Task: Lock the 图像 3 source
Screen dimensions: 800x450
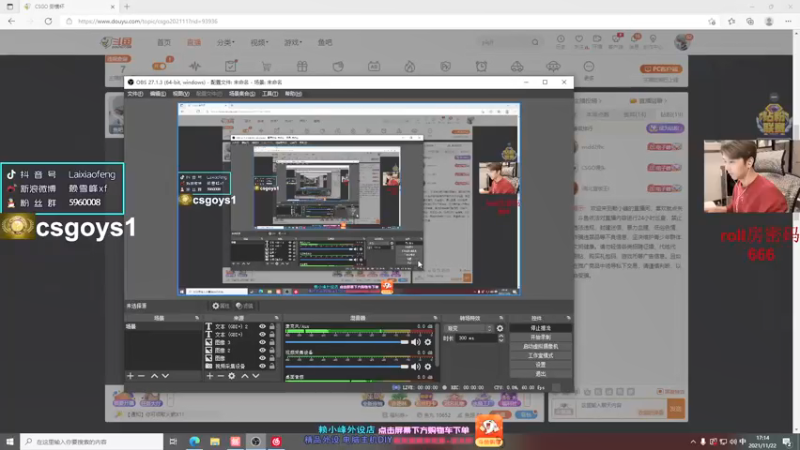Action: (x=272, y=342)
